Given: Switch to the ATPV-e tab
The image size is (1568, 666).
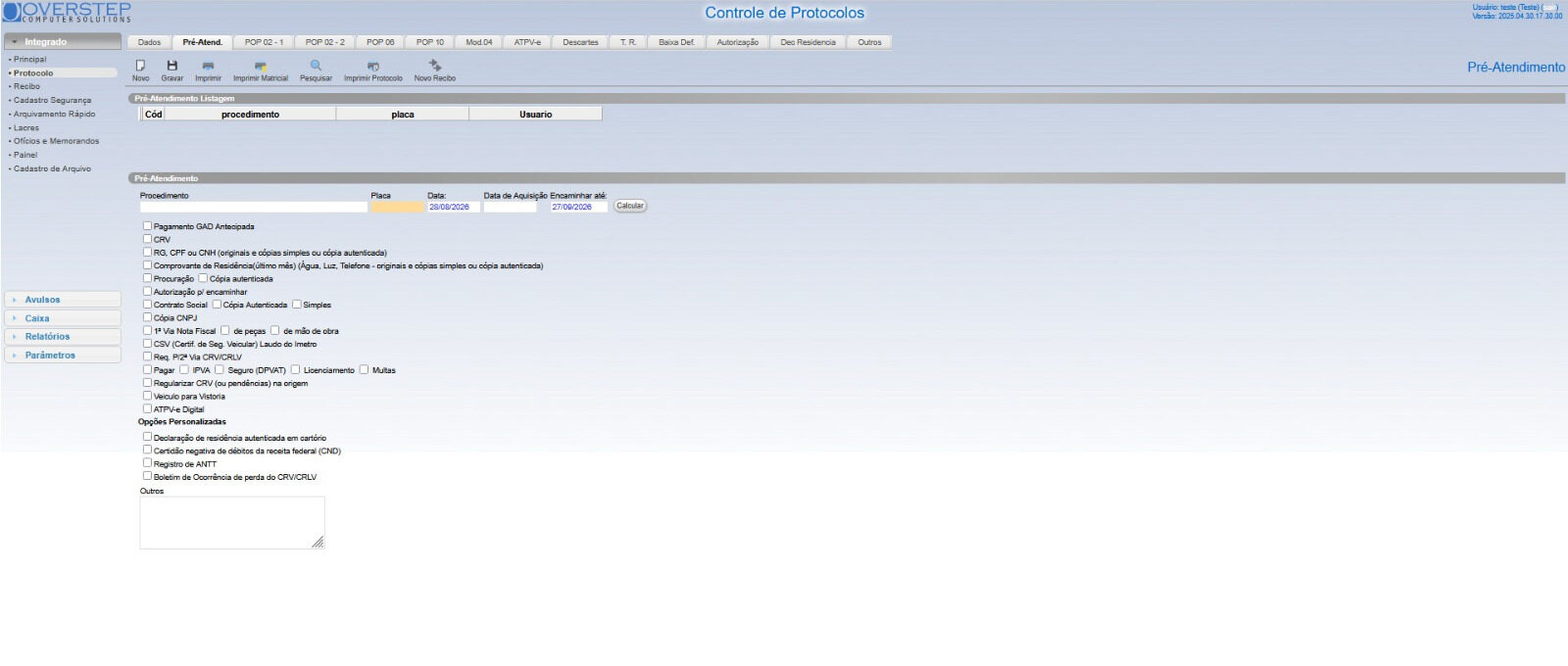Looking at the screenshot, I should click(x=527, y=42).
